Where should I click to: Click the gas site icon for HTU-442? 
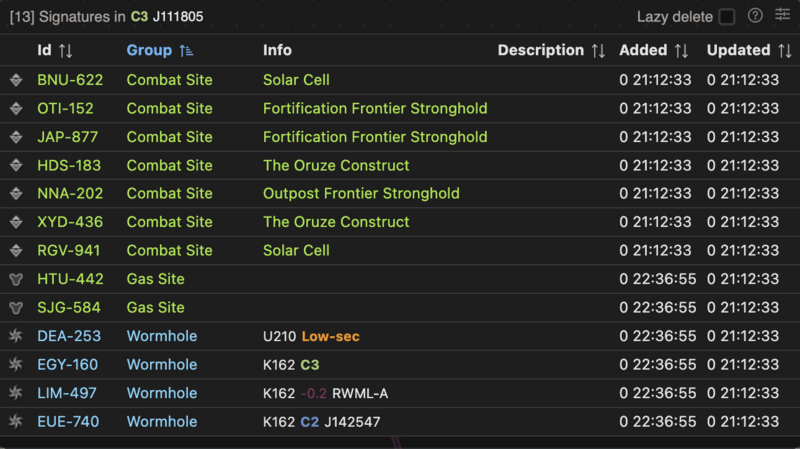click(x=16, y=279)
